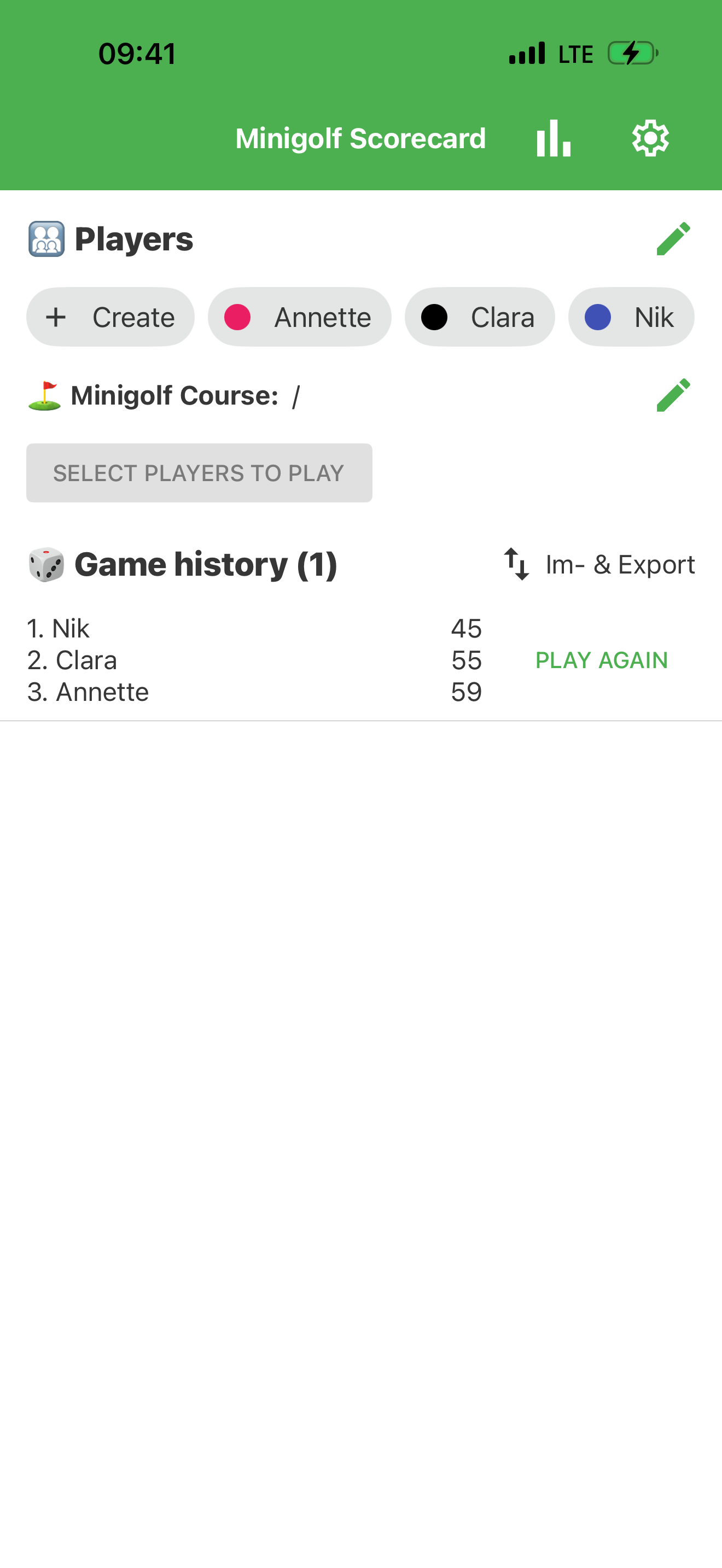The height and width of the screenshot is (1568, 722).
Task: Select the Nik player chip
Action: [x=631, y=317]
